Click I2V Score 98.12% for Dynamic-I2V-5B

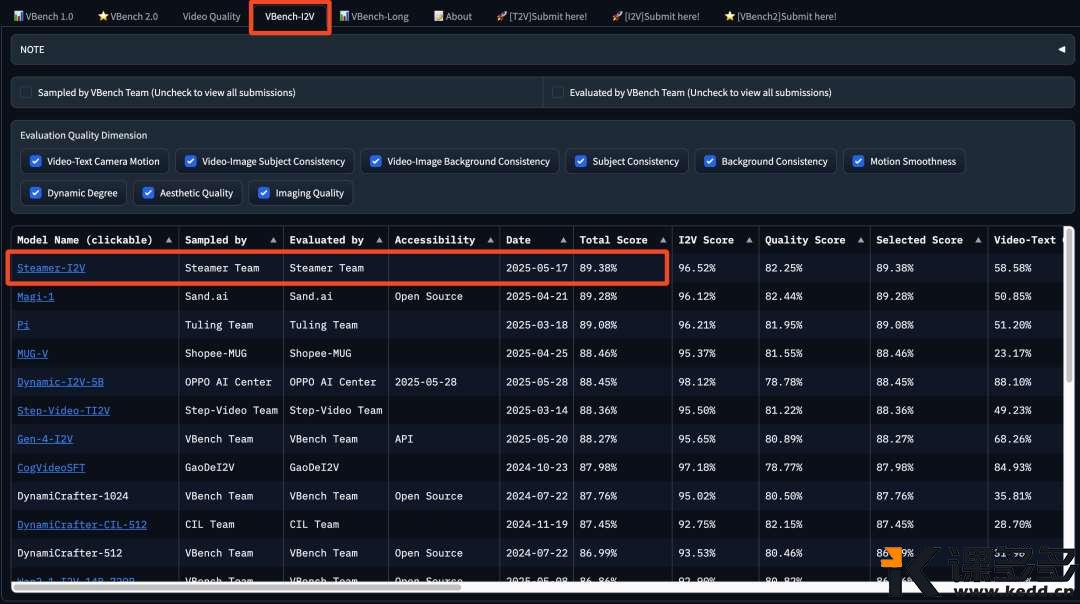click(x=696, y=382)
